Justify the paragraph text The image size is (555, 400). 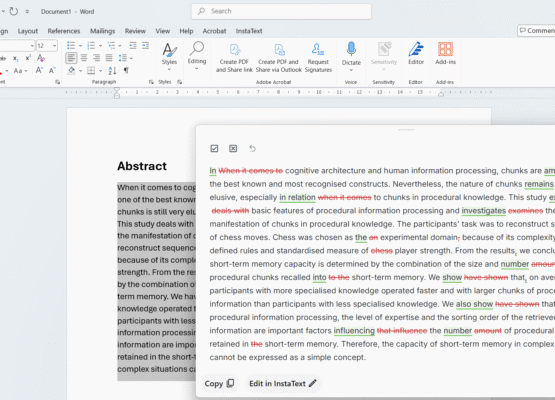(109, 58)
